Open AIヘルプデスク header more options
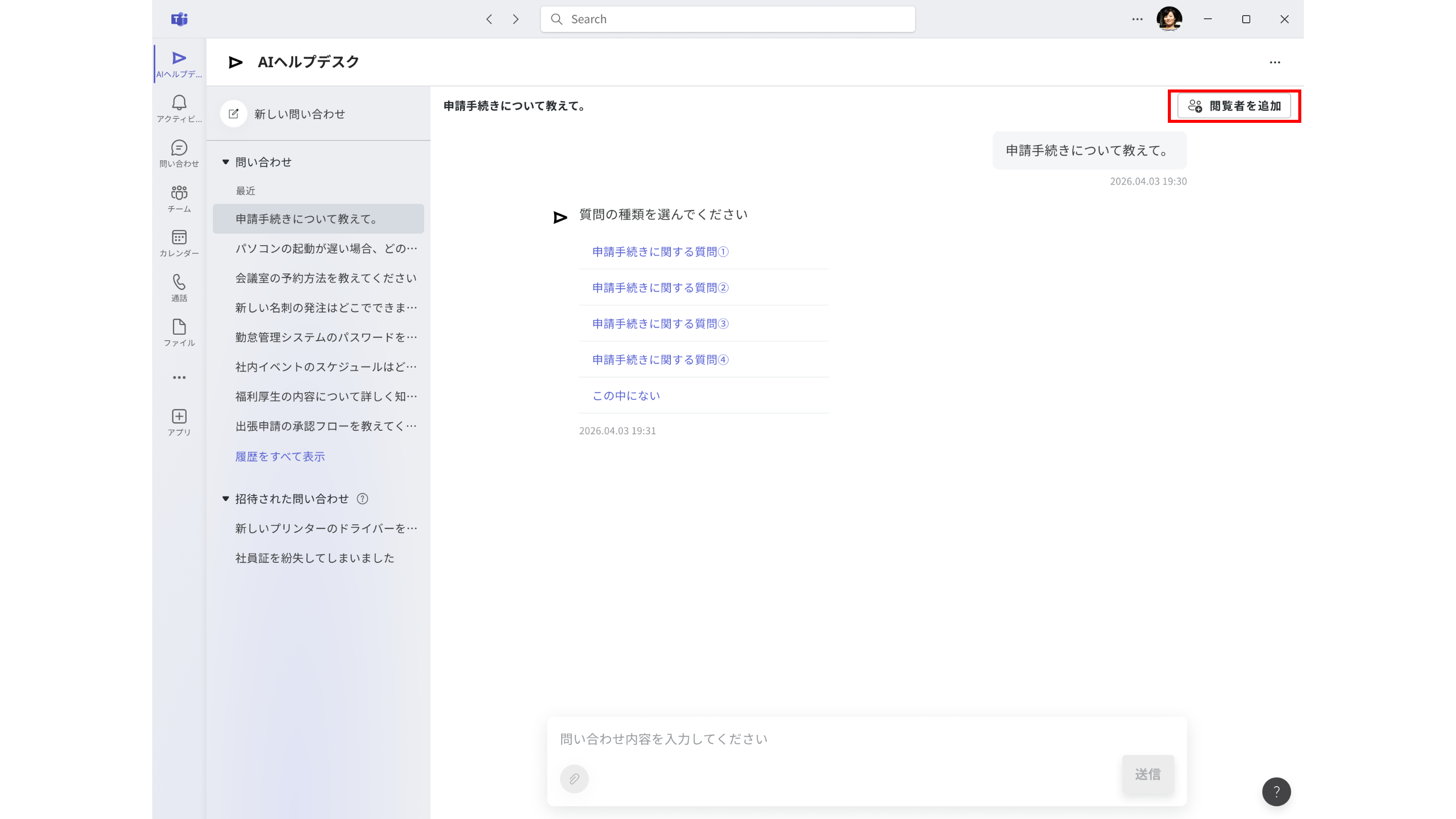The width and height of the screenshot is (1456, 819). [x=1275, y=62]
